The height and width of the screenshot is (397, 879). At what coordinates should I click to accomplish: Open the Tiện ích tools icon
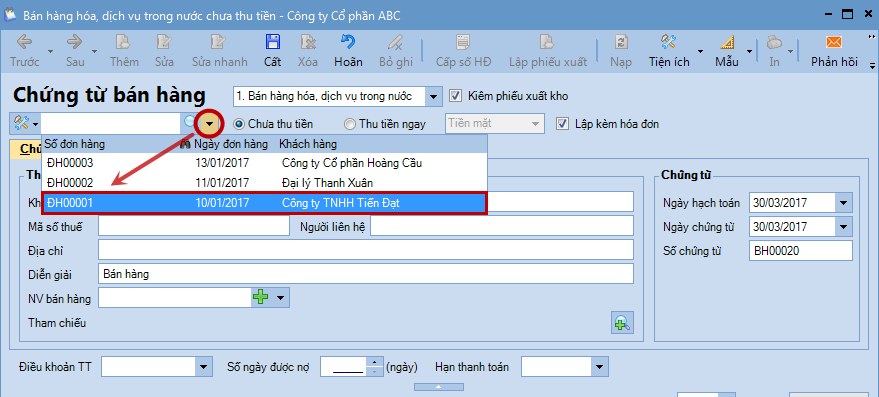click(x=668, y=43)
